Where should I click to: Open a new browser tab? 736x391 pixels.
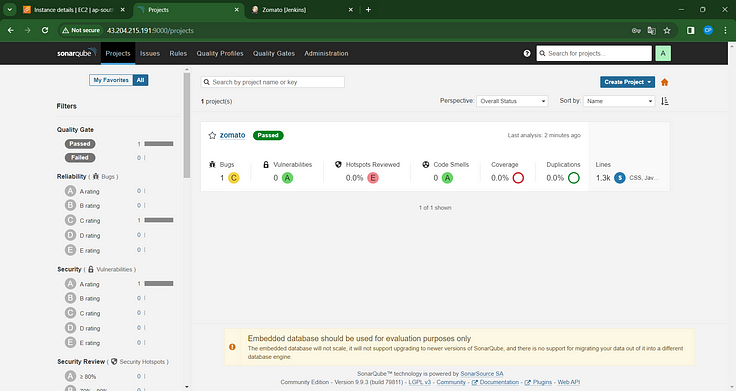[x=368, y=9]
